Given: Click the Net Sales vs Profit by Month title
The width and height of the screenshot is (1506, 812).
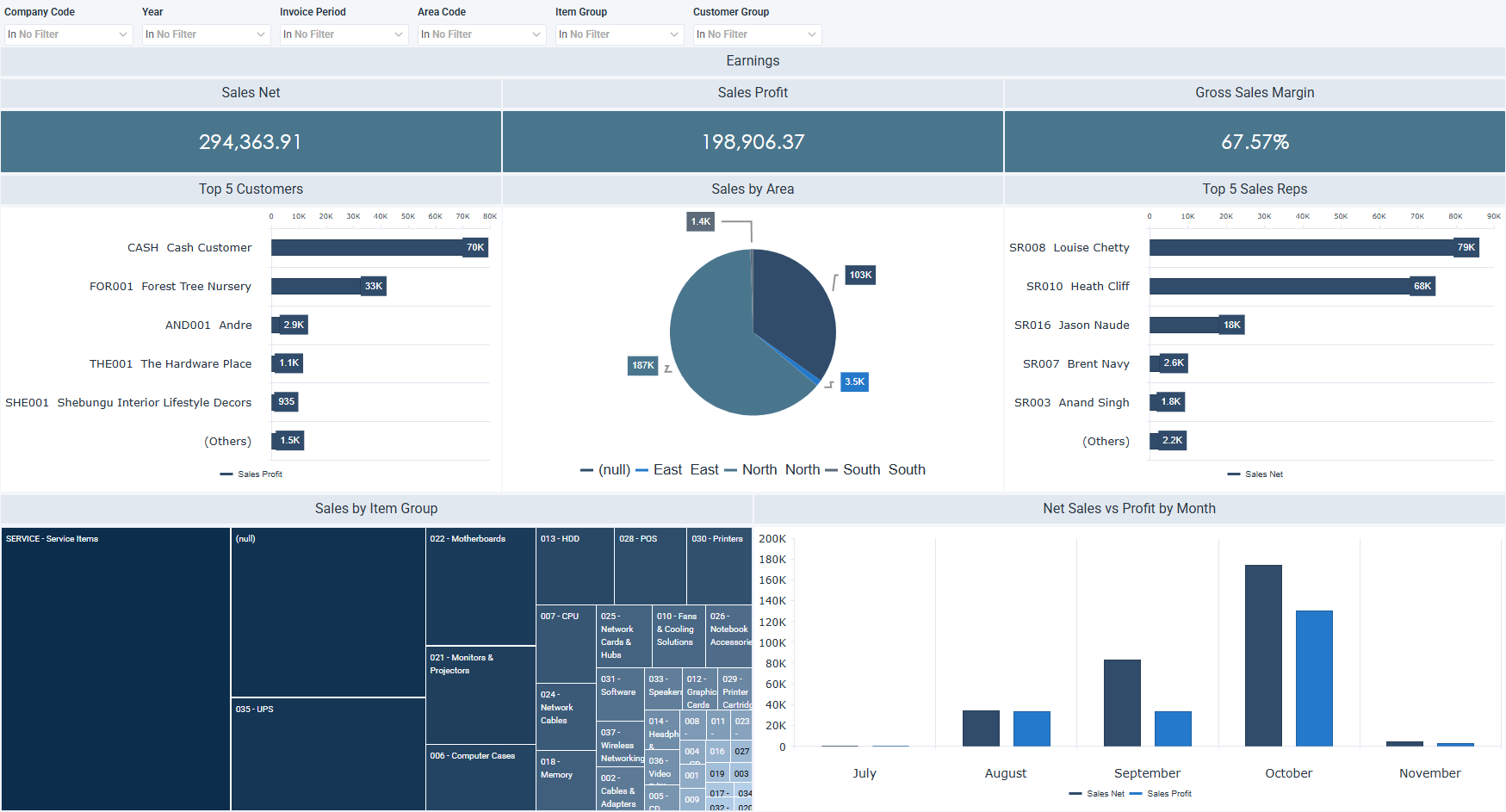Looking at the screenshot, I should [1129, 508].
